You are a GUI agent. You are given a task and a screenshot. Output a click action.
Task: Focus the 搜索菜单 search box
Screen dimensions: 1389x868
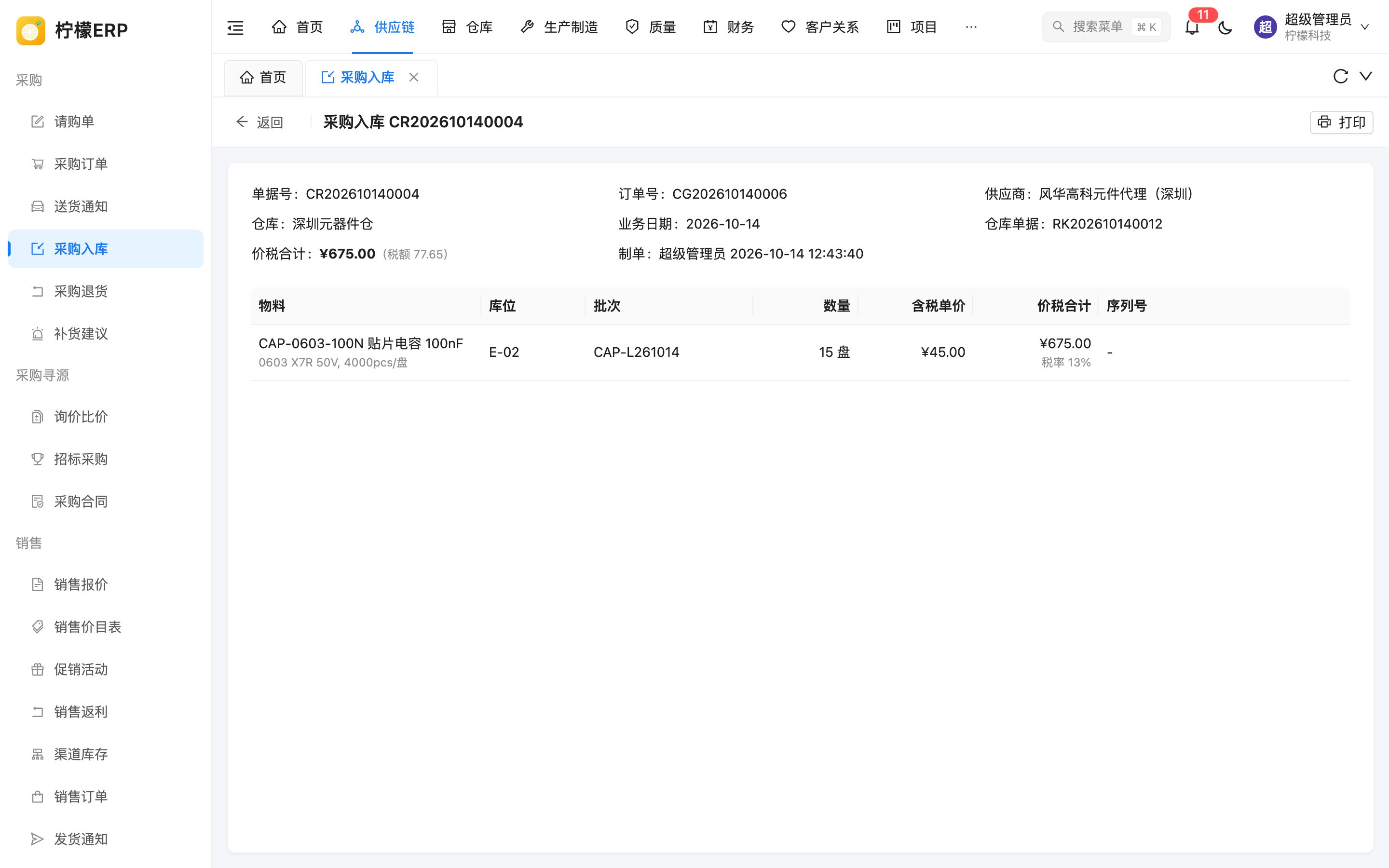pos(1105,27)
